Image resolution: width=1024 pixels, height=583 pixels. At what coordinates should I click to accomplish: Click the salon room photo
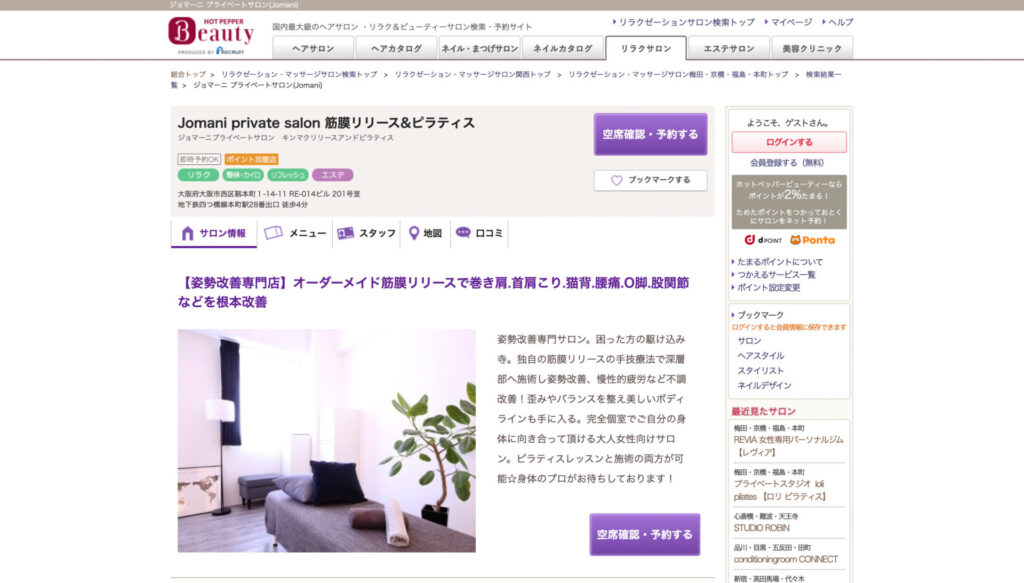coord(327,441)
